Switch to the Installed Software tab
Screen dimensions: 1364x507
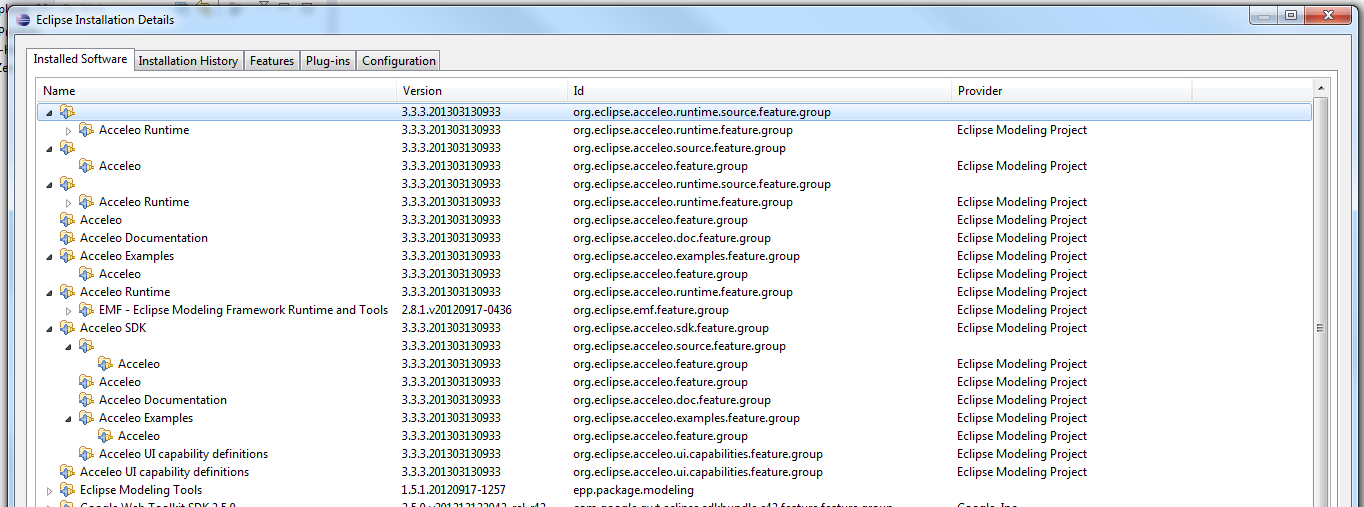click(x=80, y=59)
